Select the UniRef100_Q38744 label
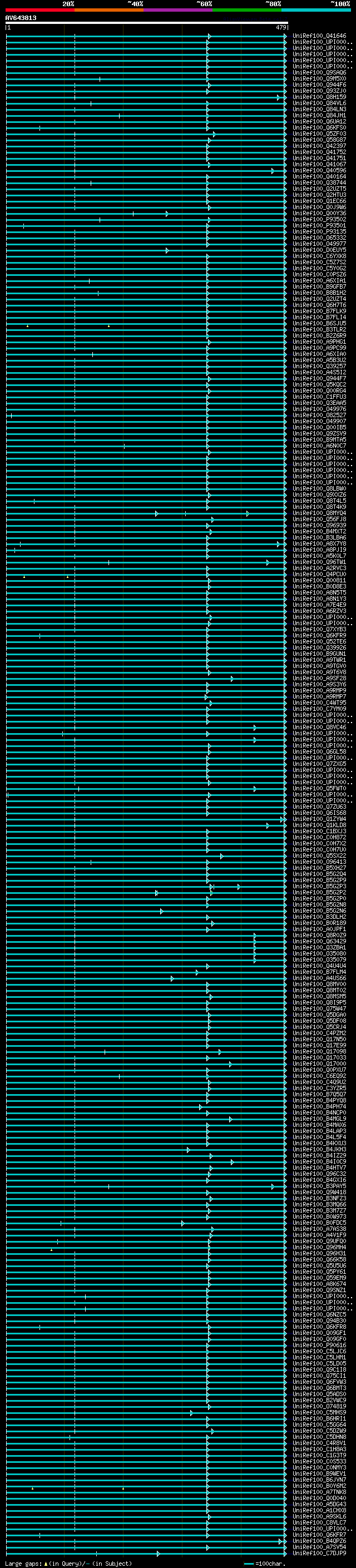This screenshot has width=356, height=1568. [x=319, y=182]
